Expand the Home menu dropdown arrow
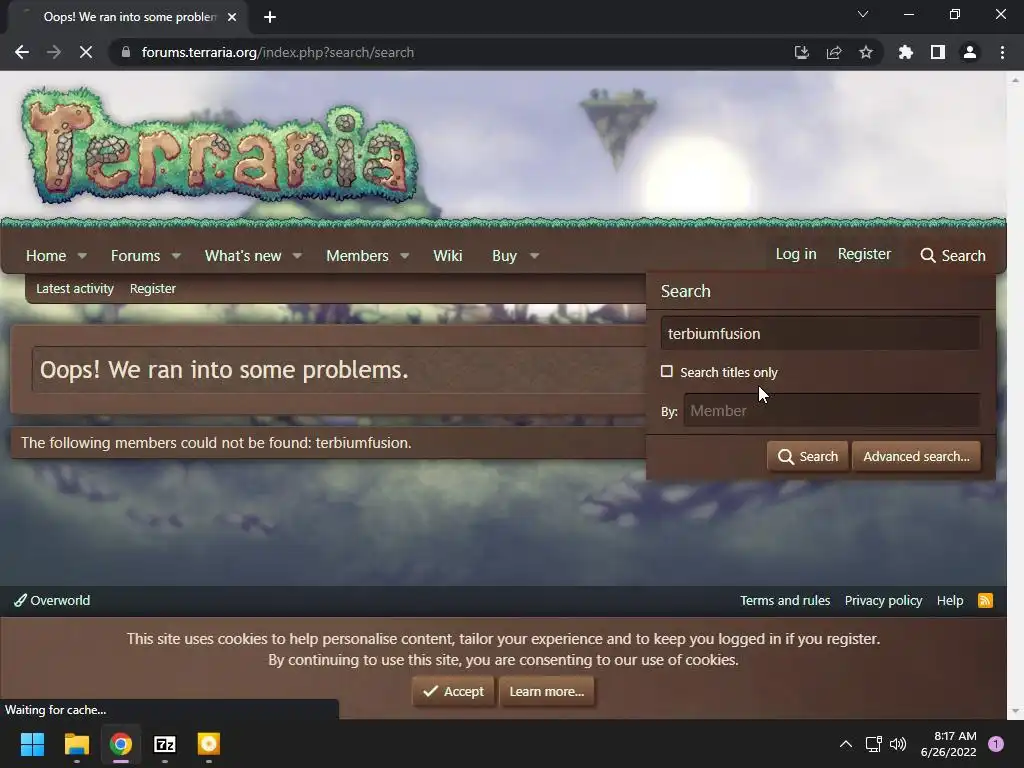The image size is (1024, 768). click(82, 255)
